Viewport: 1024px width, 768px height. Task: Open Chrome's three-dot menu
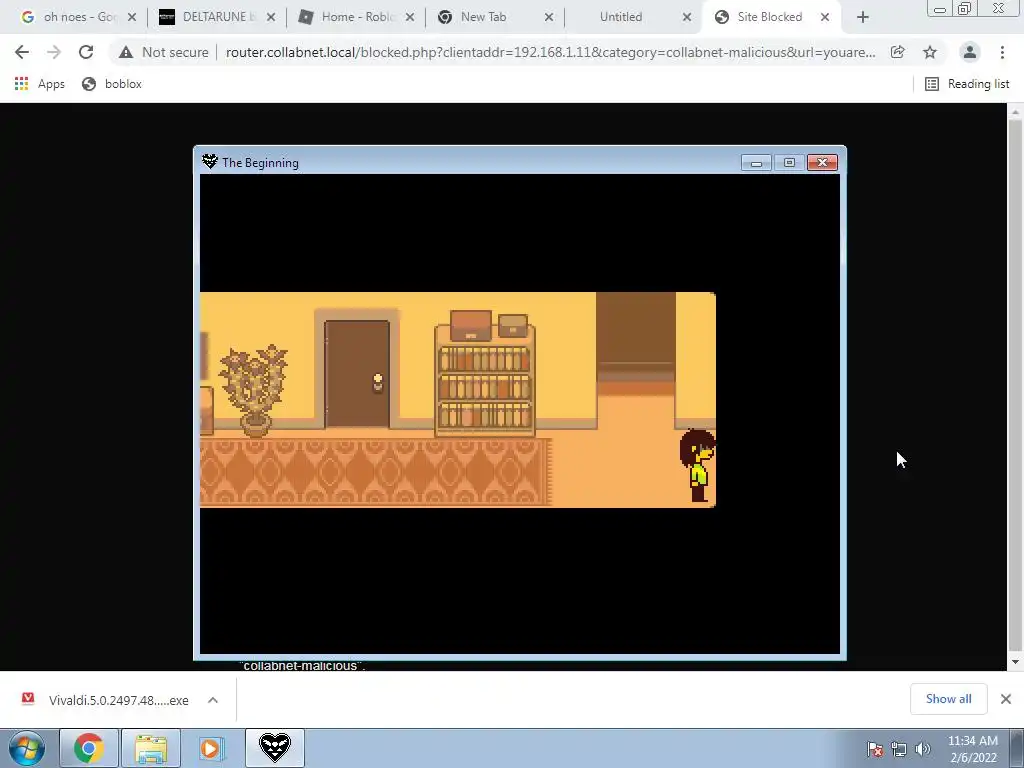[1002, 52]
